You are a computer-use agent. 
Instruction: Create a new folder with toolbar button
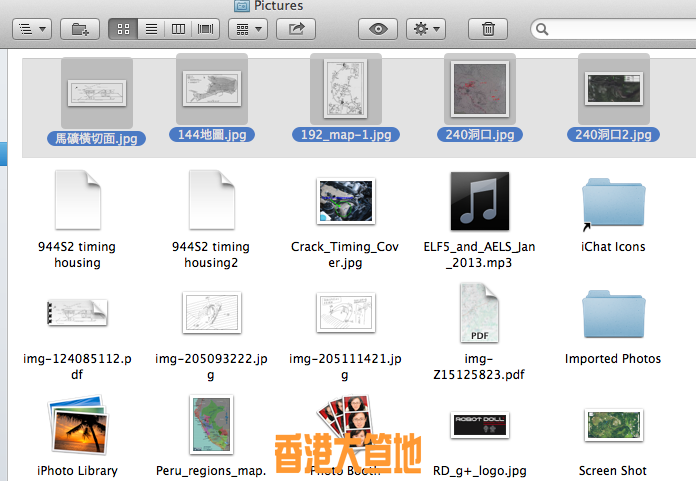(80, 29)
